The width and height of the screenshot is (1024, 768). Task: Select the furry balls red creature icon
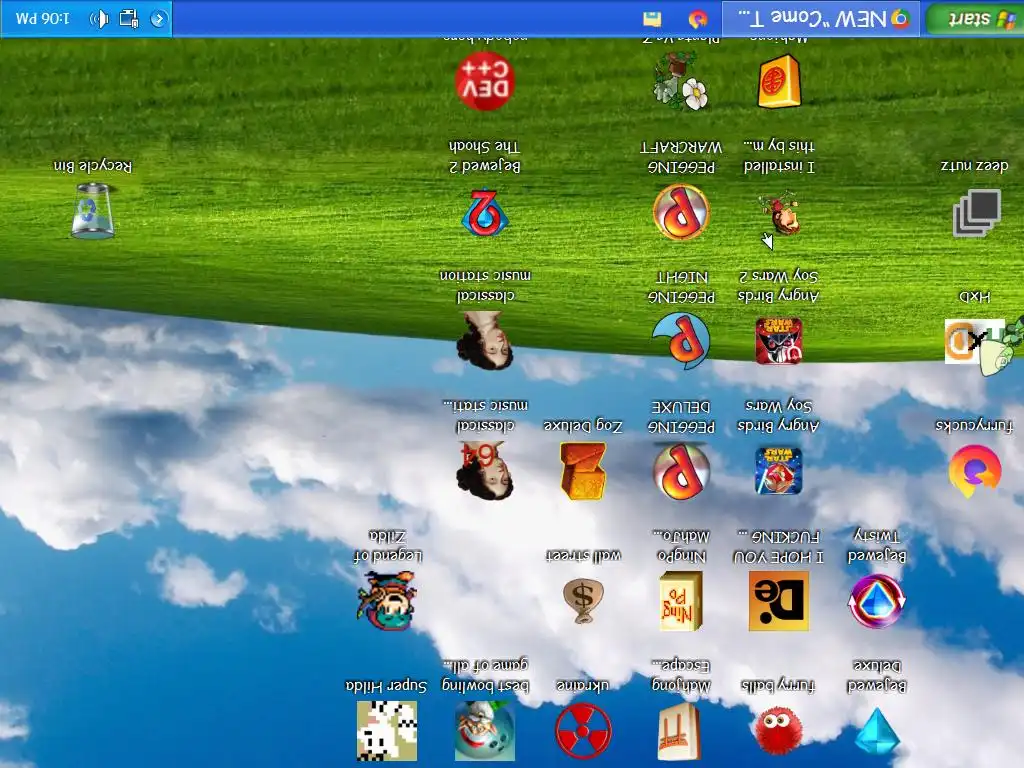pyautogui.click(x=778, y=731)
